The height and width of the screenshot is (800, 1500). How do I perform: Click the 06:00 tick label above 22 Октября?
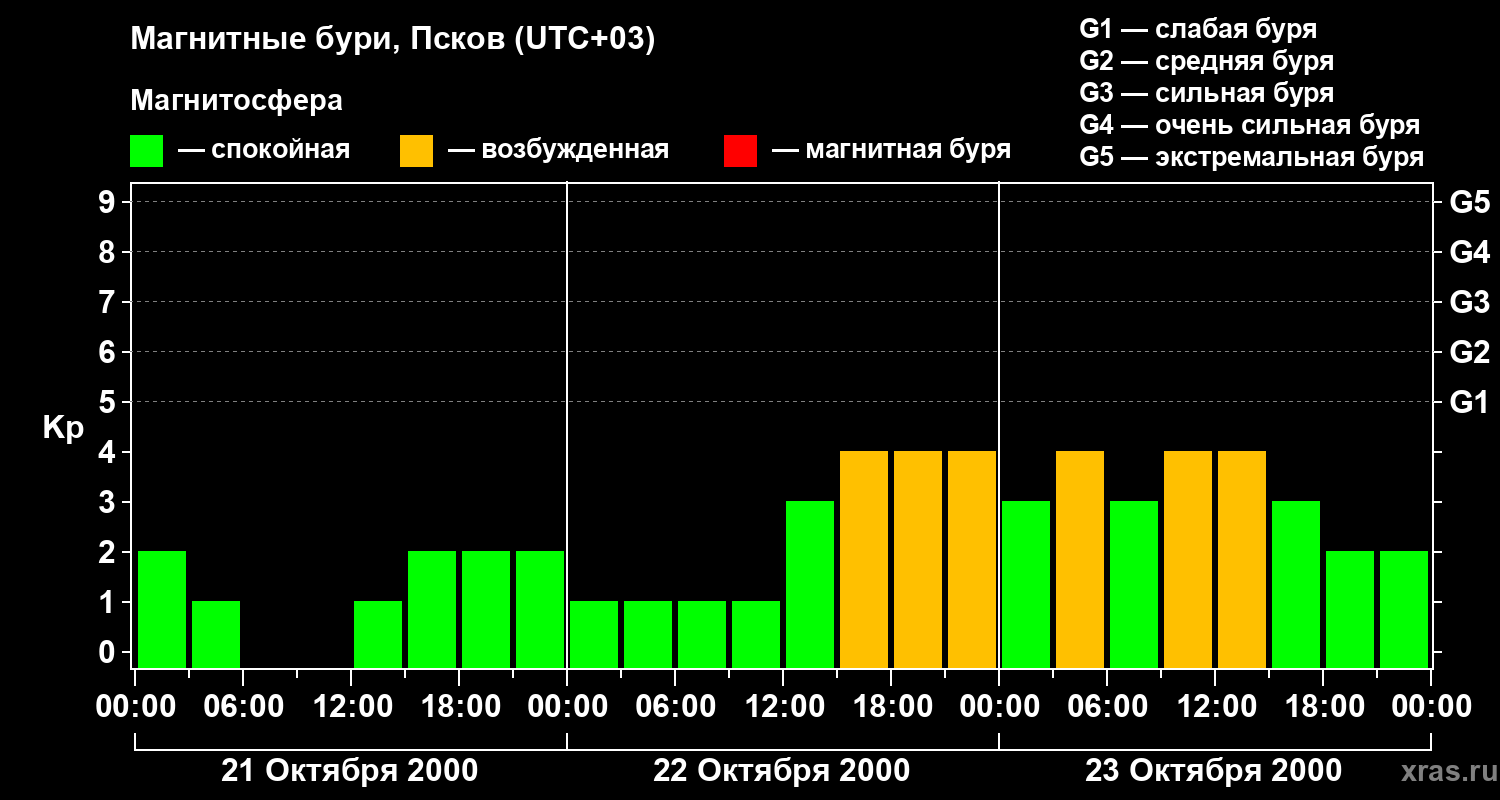[675, 706]
